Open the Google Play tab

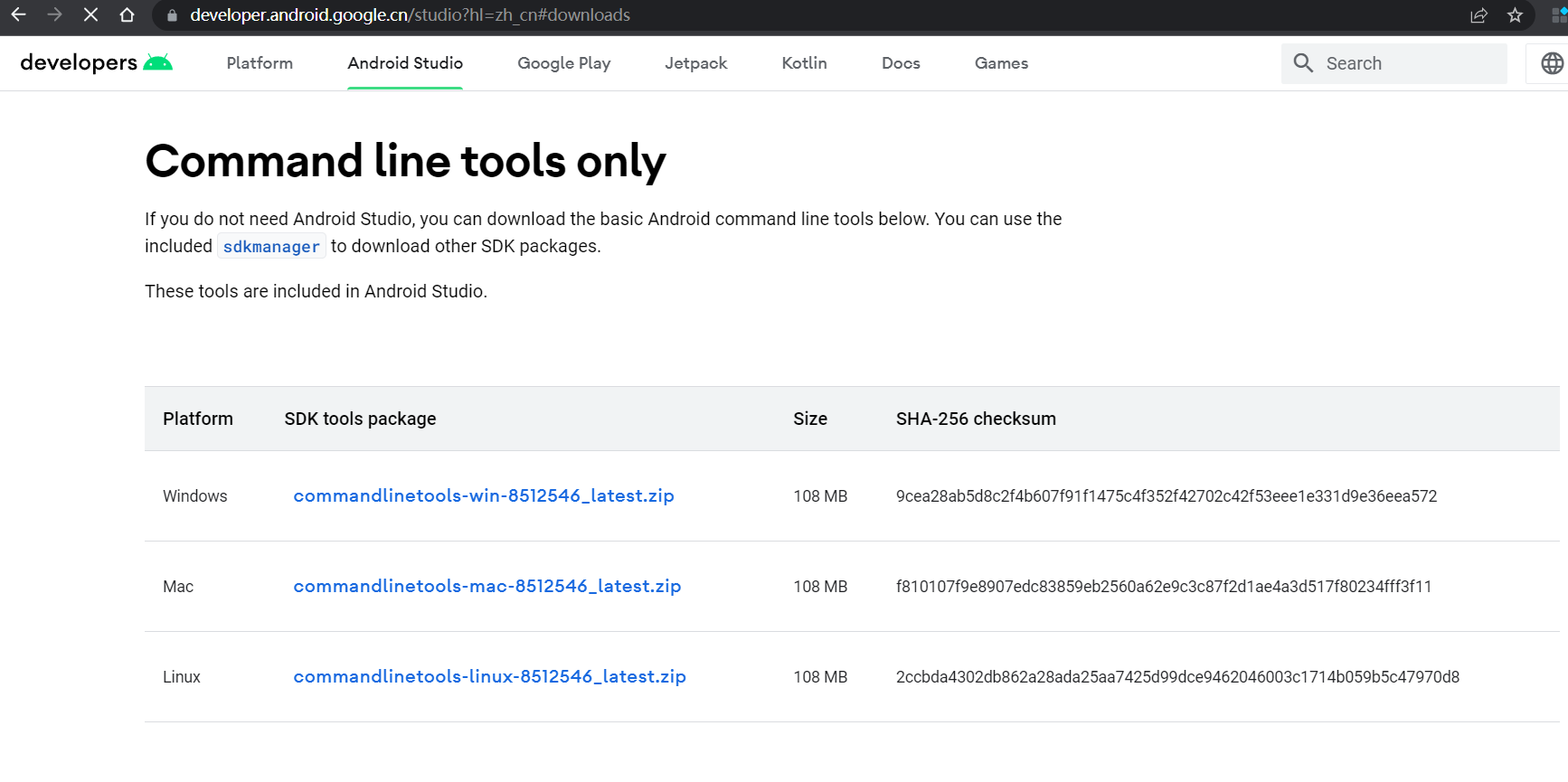click(x=563, y=63)
